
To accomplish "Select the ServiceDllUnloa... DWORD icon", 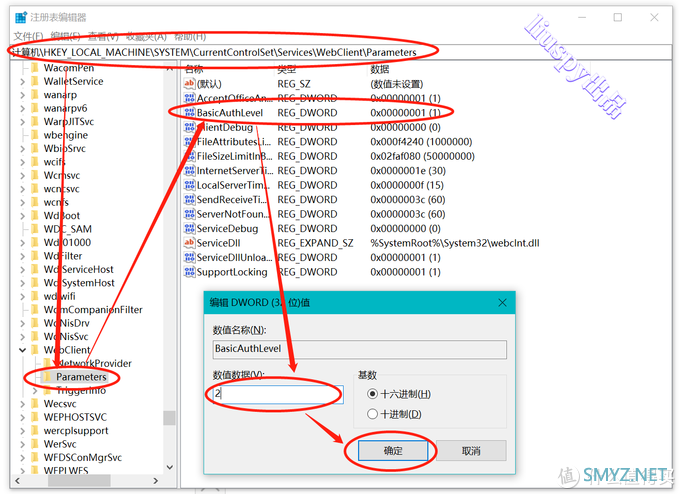I will tap(189, 258).
